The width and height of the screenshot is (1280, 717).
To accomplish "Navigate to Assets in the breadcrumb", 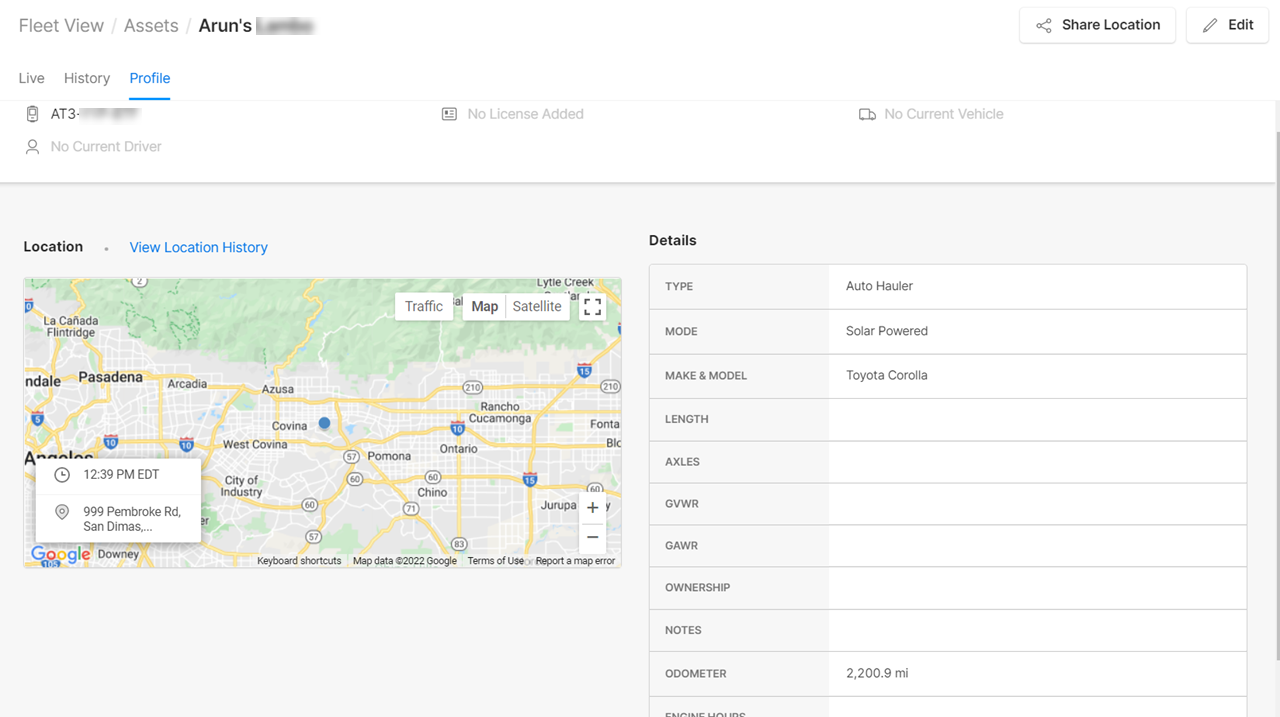I will [151, 26].
